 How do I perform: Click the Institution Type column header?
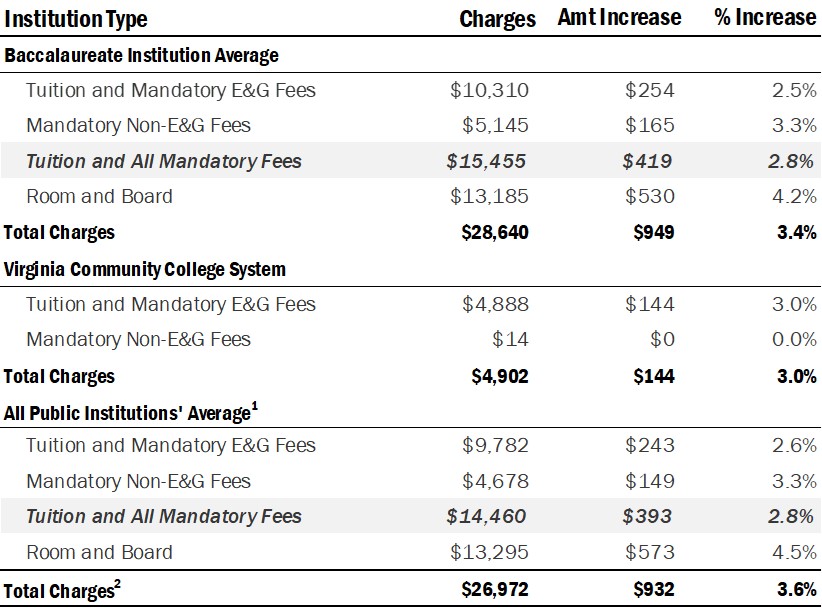pyautogui.click(x=76, y=19)
